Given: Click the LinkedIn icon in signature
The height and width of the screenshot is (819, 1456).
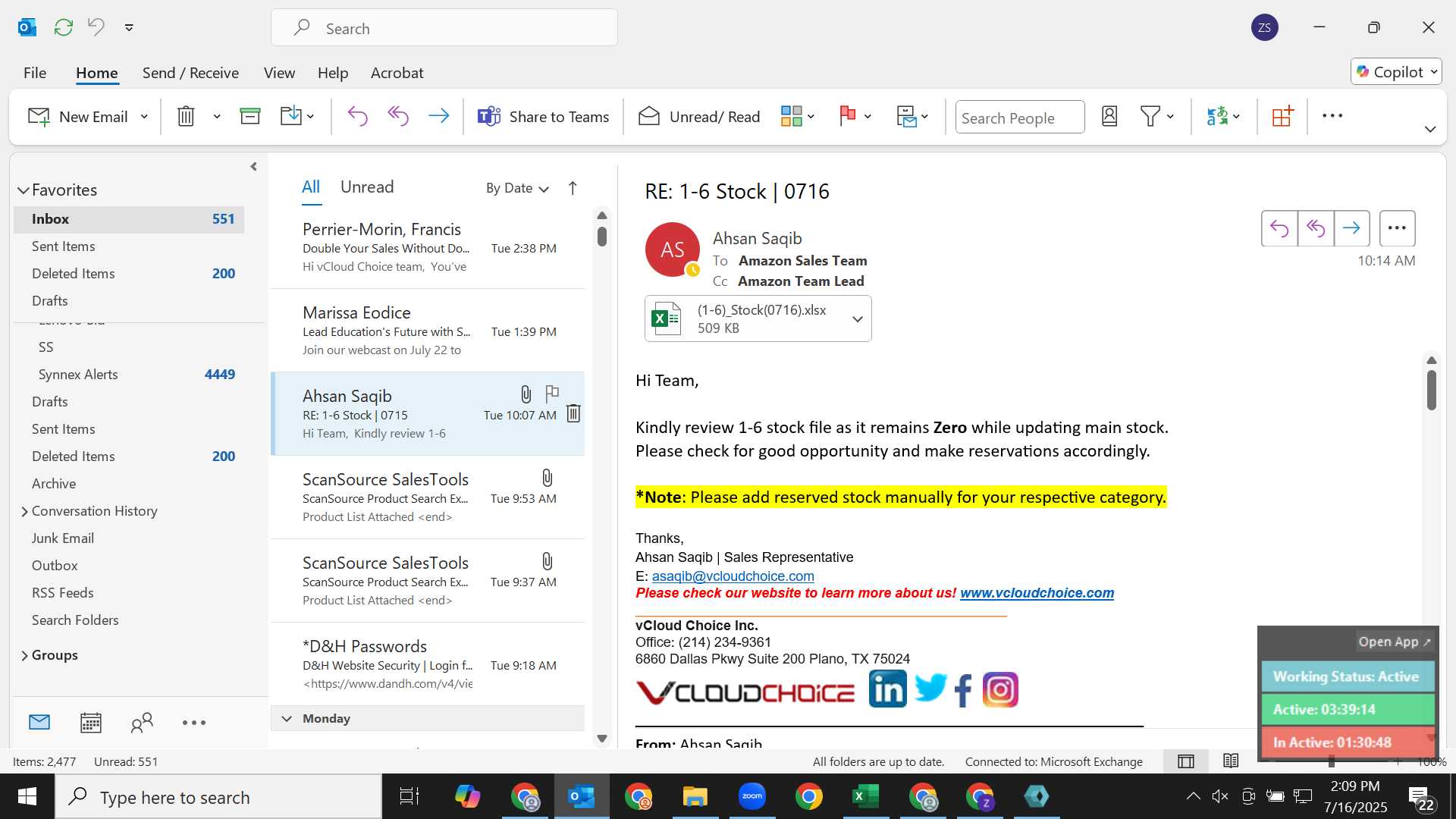Looking at the screenshot, I should pos(887,689).
